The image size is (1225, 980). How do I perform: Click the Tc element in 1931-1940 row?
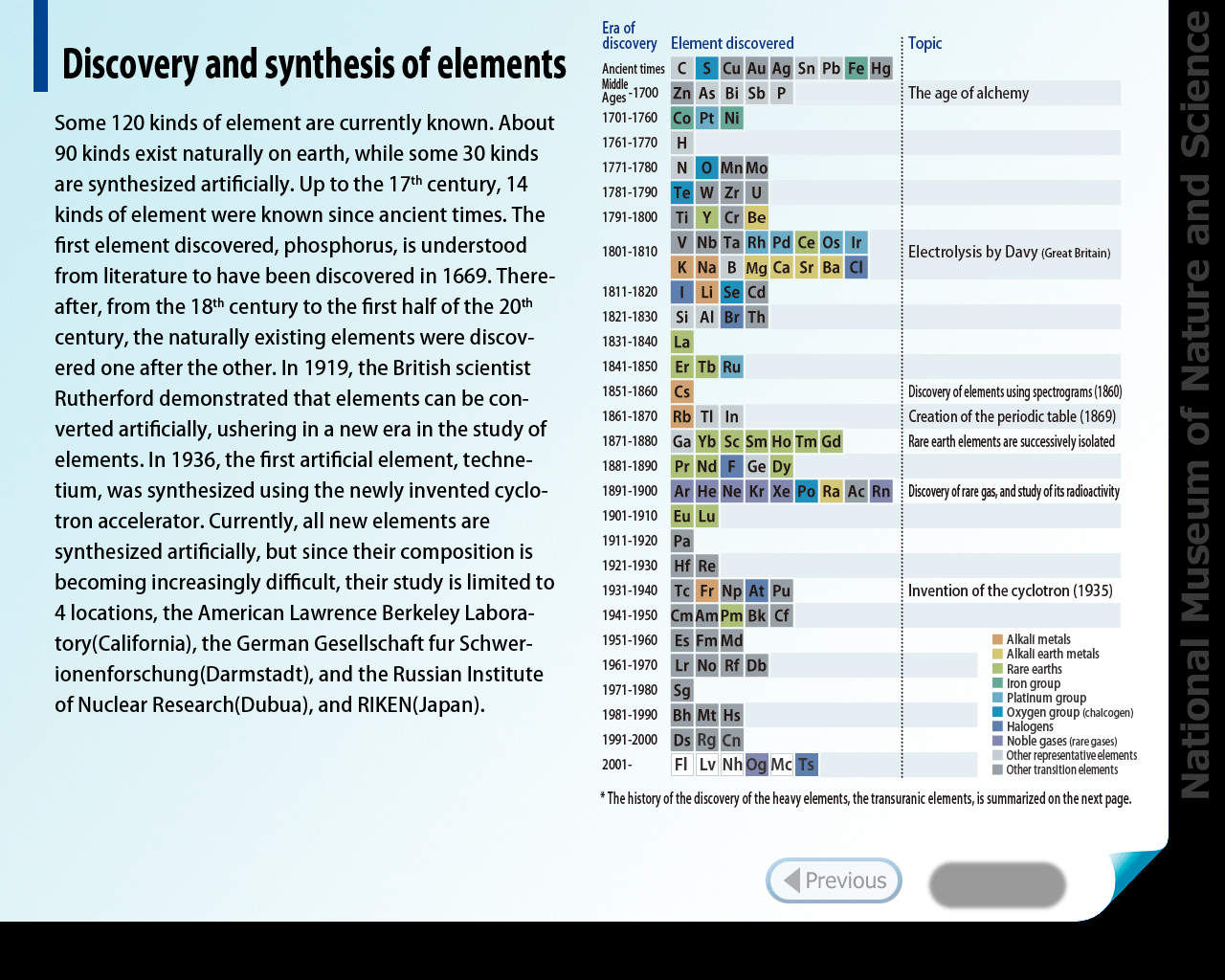pos(681,590)
